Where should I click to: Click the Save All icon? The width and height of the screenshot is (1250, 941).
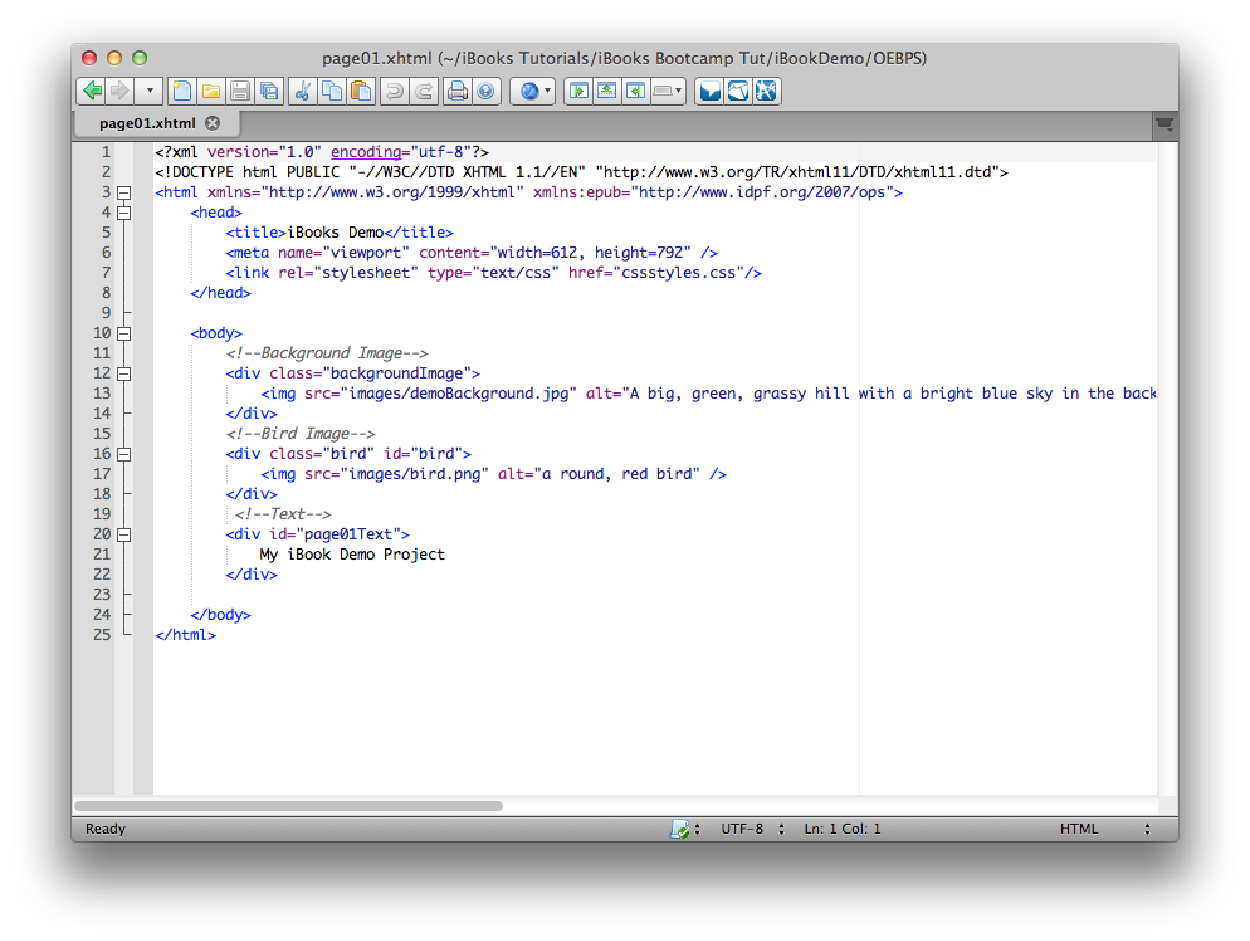coord(269,91)
